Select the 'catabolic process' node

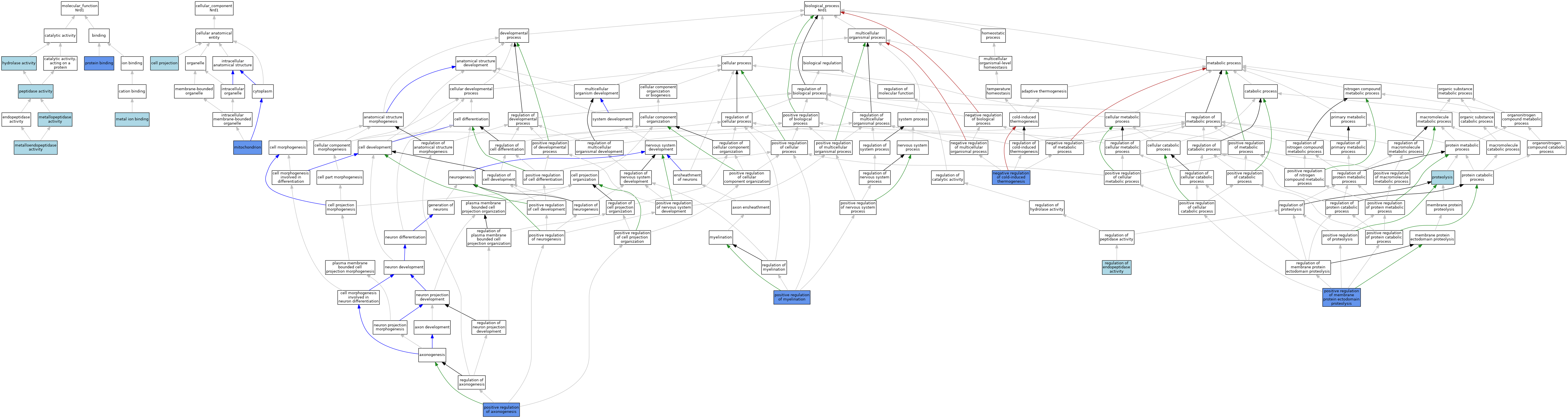click(1261, 91)
